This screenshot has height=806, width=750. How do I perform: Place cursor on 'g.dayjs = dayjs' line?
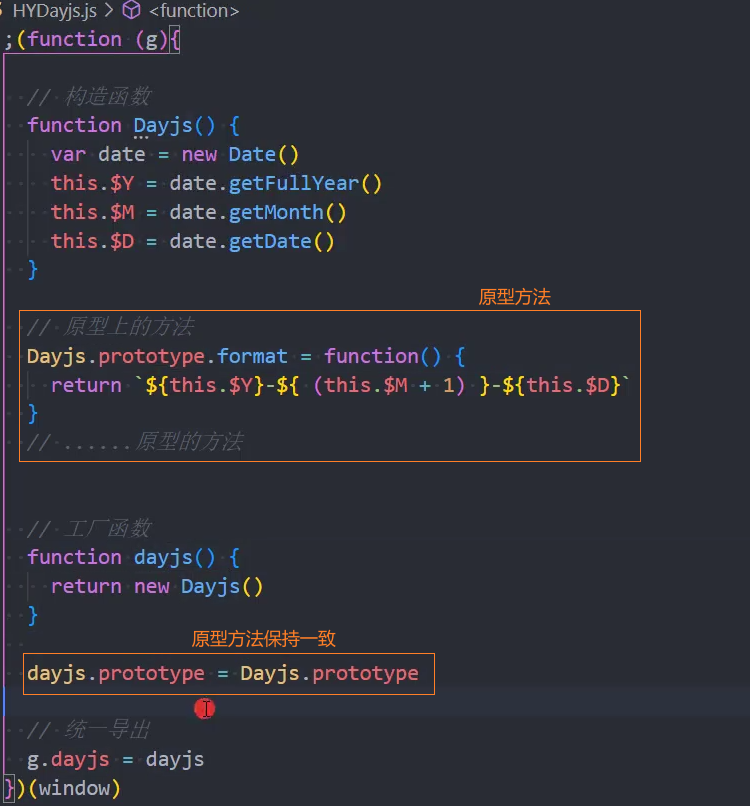point(115,759)
